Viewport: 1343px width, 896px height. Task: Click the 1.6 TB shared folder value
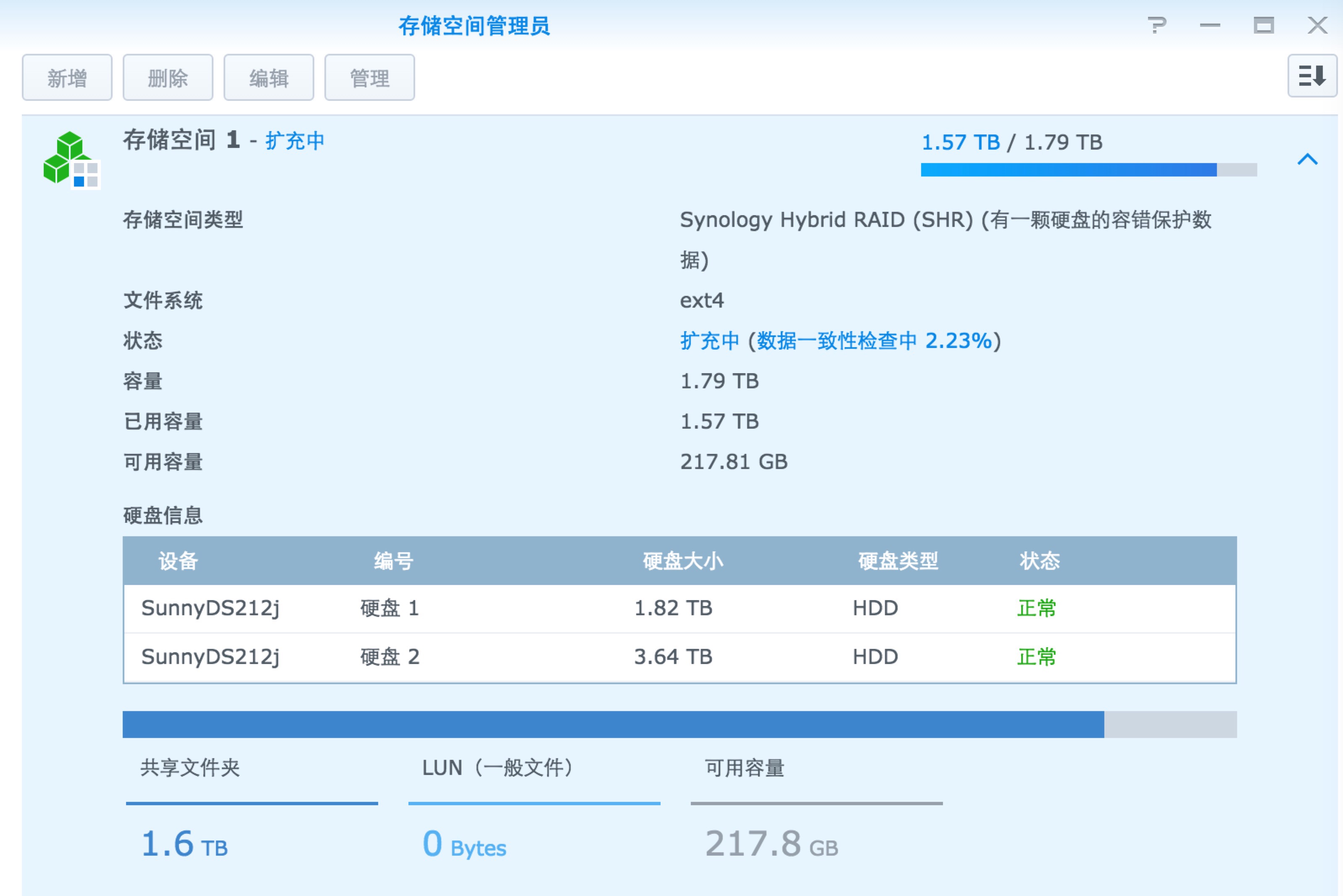[x=184, y=844]
